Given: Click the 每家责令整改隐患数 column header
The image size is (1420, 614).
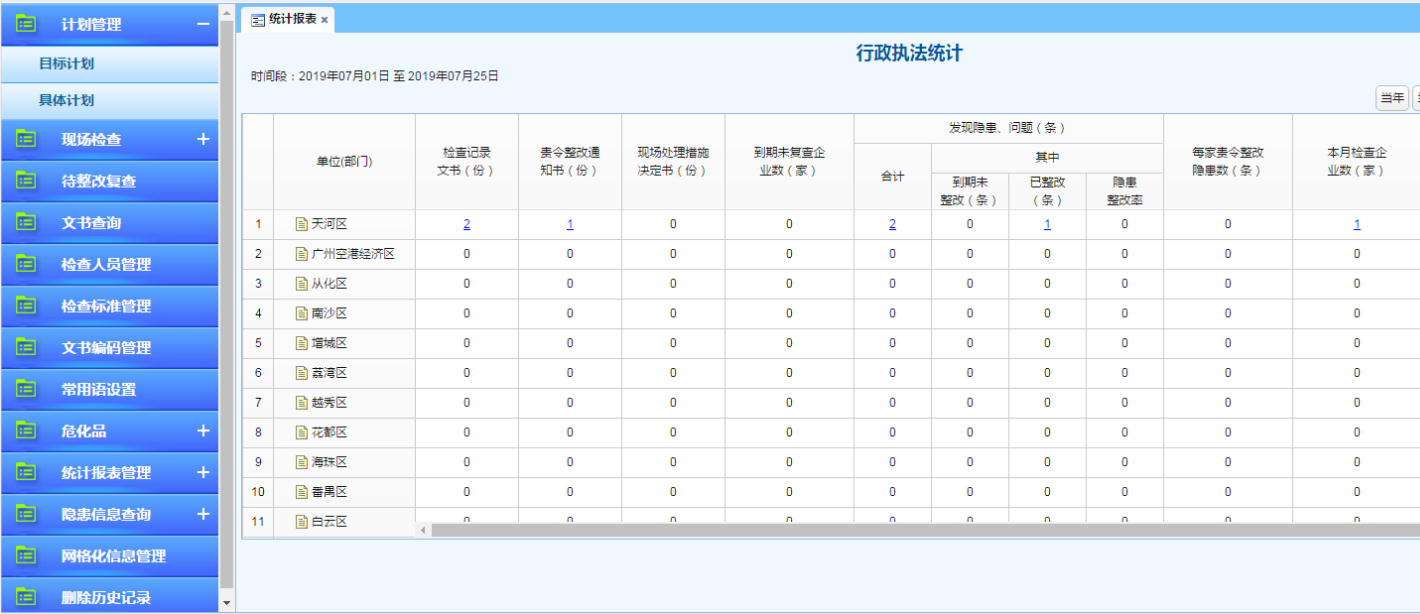Looking at the screenshot, I should (1228, 162).
